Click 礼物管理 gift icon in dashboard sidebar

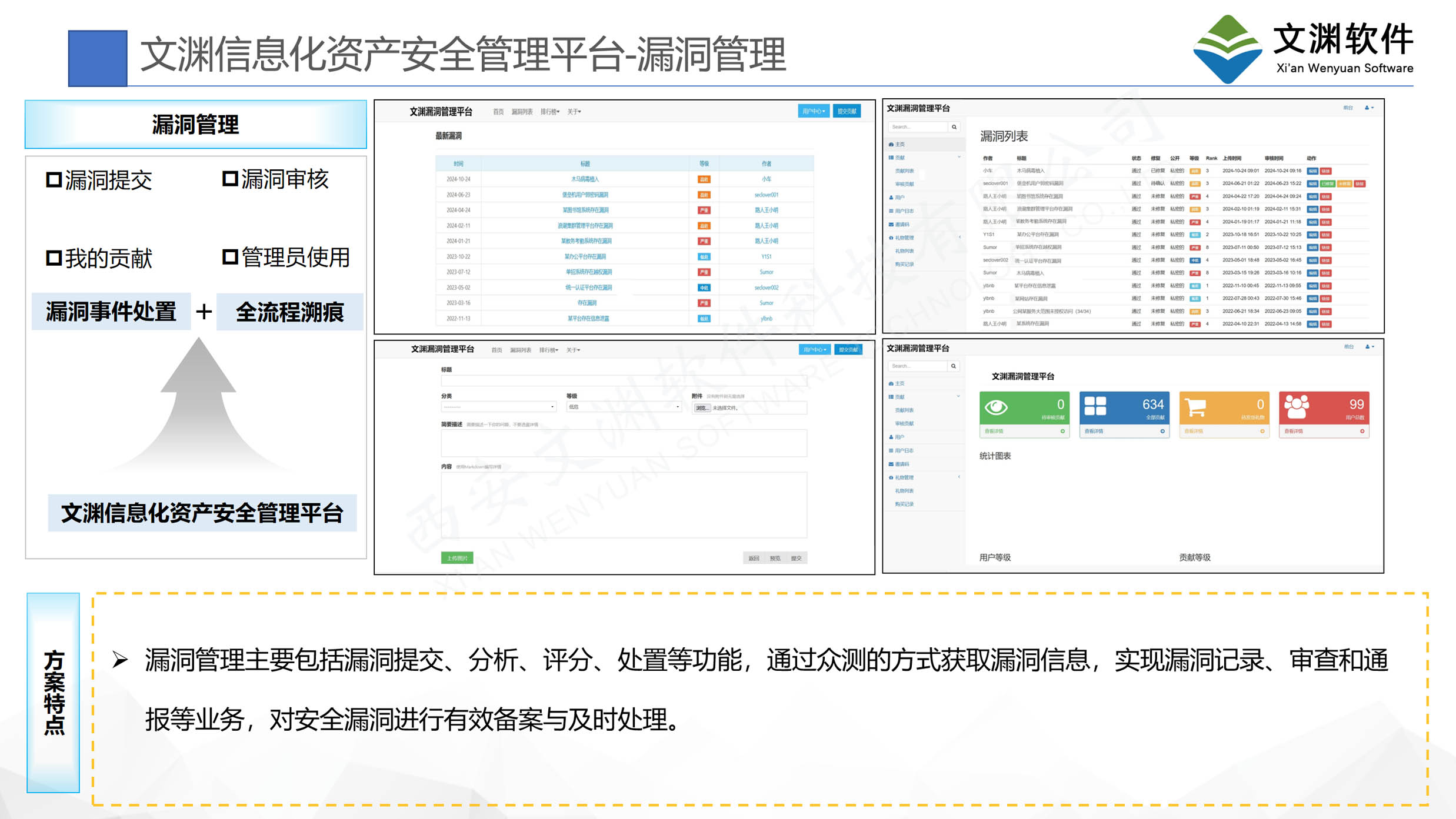pos(891,477)
